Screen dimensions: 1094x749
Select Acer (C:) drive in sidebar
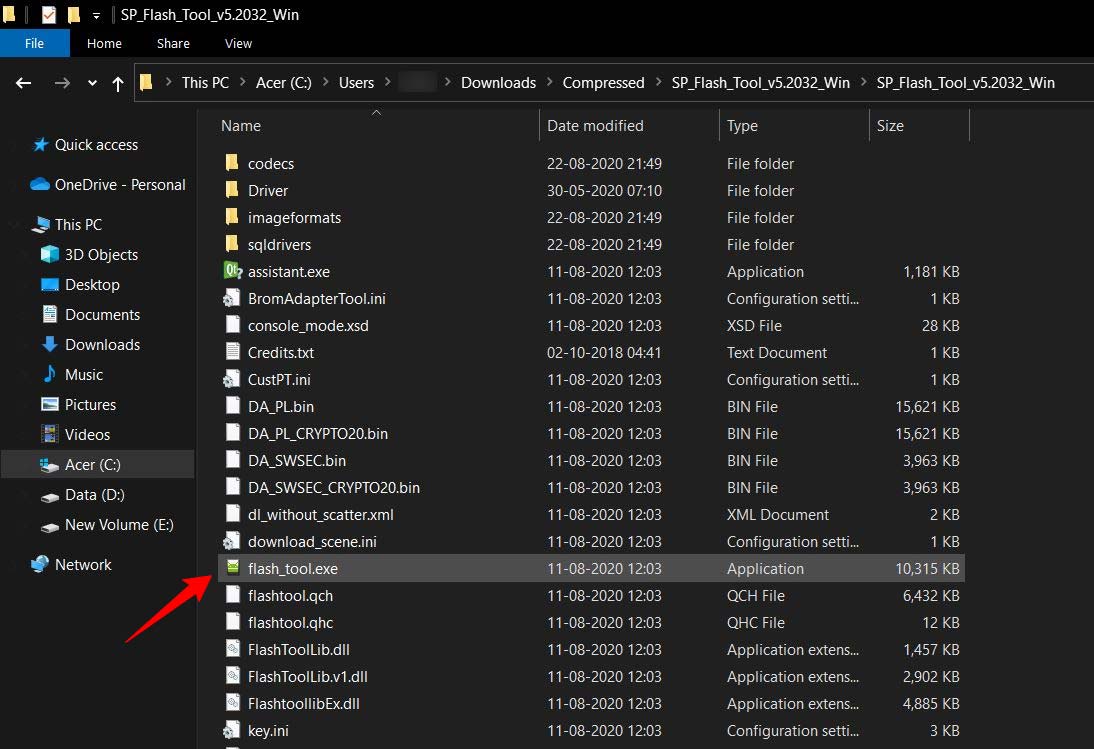click(98, 464)
